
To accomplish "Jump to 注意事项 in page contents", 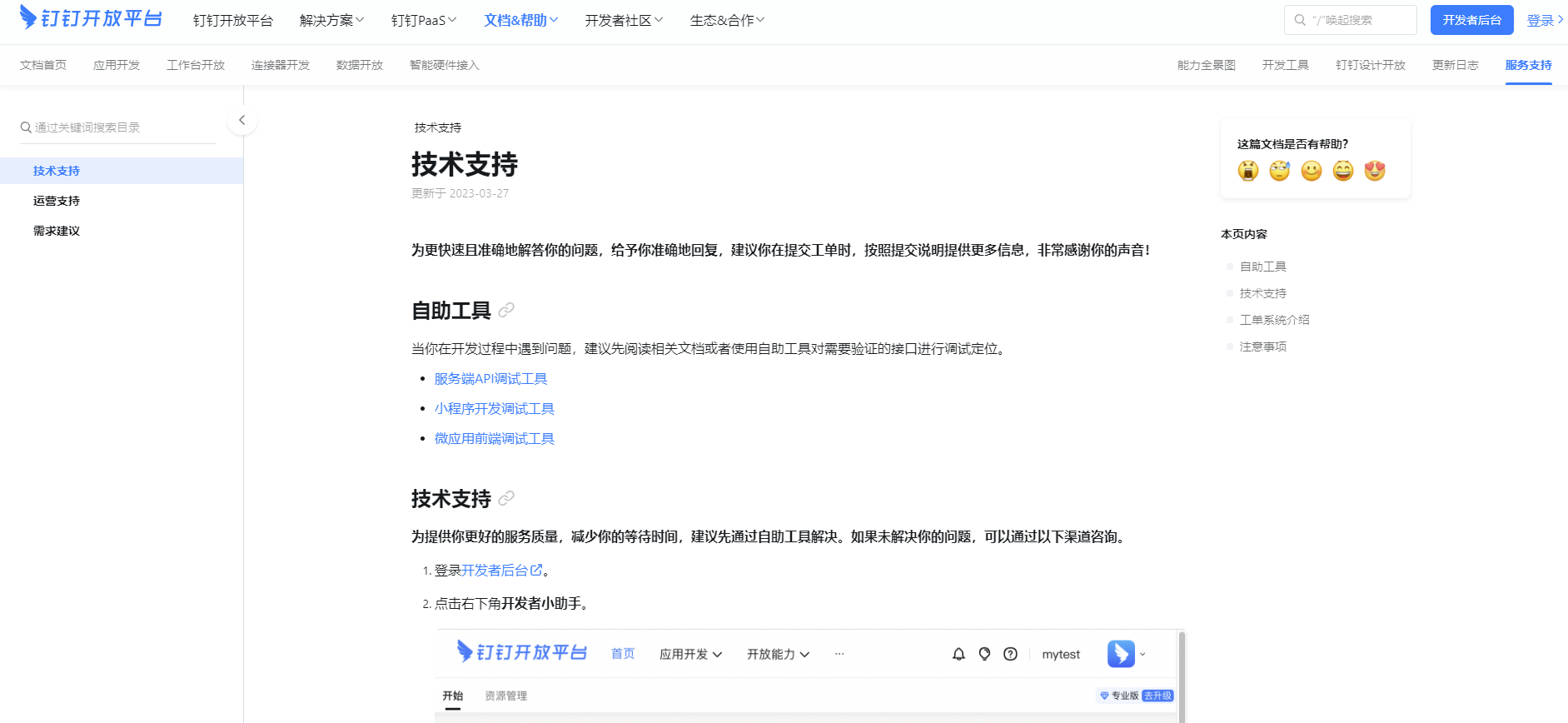I will tap(1263, 347).
